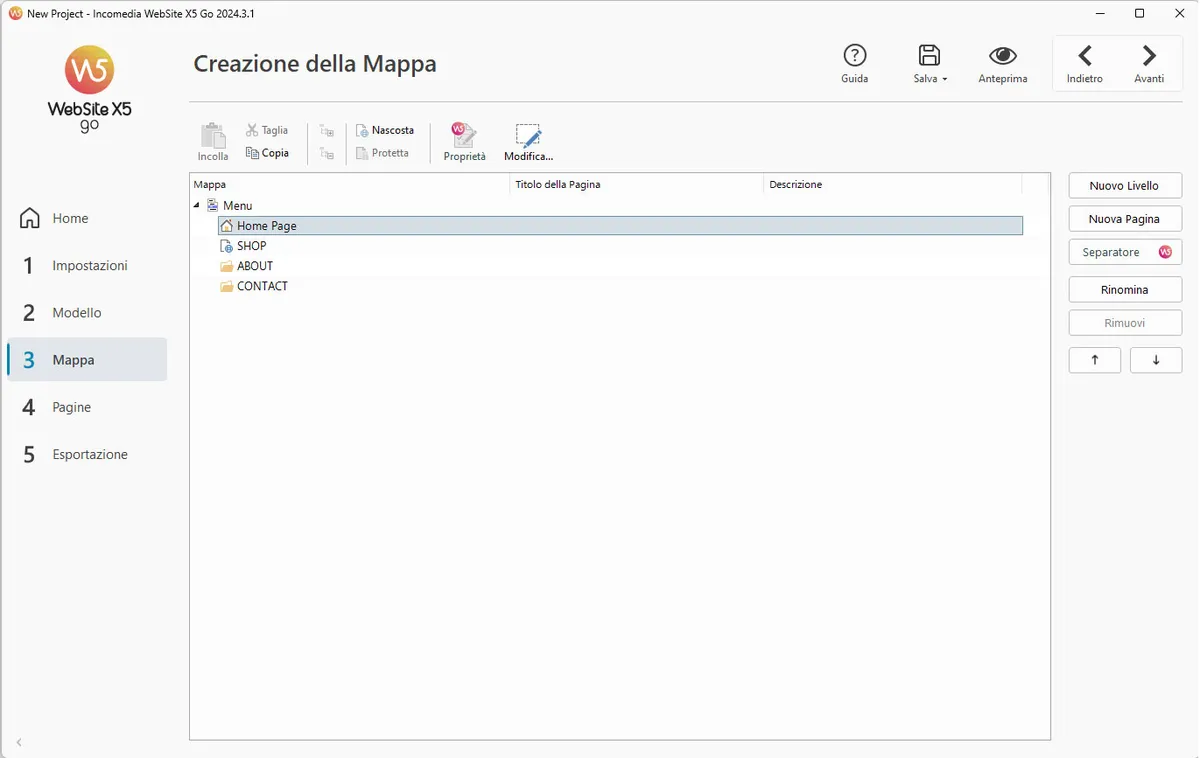Click the WebSite X5 Go logo
Image resolution: width=1200 pixels, height=758 pixels.
coord(89,88)
